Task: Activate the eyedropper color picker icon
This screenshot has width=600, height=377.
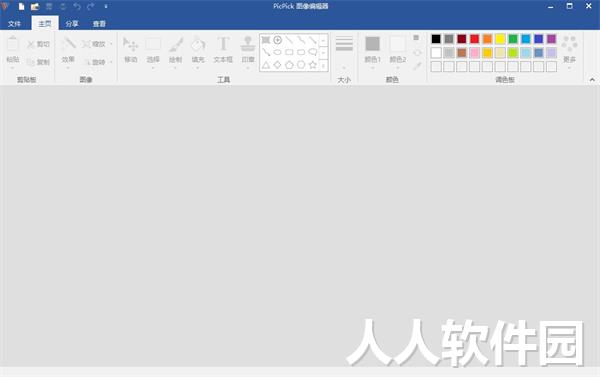Action: click(x=417, y=66)
